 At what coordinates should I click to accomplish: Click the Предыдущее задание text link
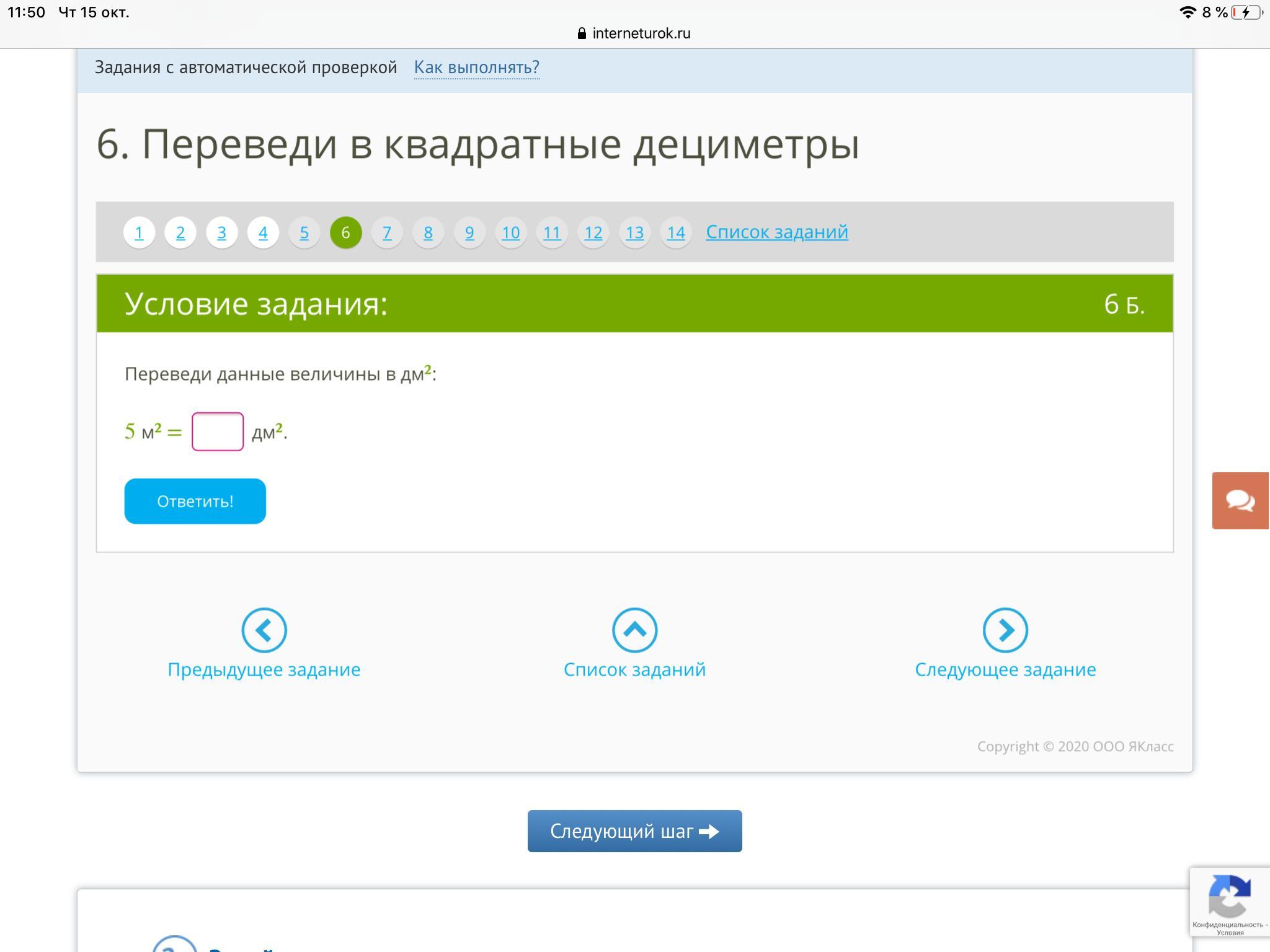point(264,669)
